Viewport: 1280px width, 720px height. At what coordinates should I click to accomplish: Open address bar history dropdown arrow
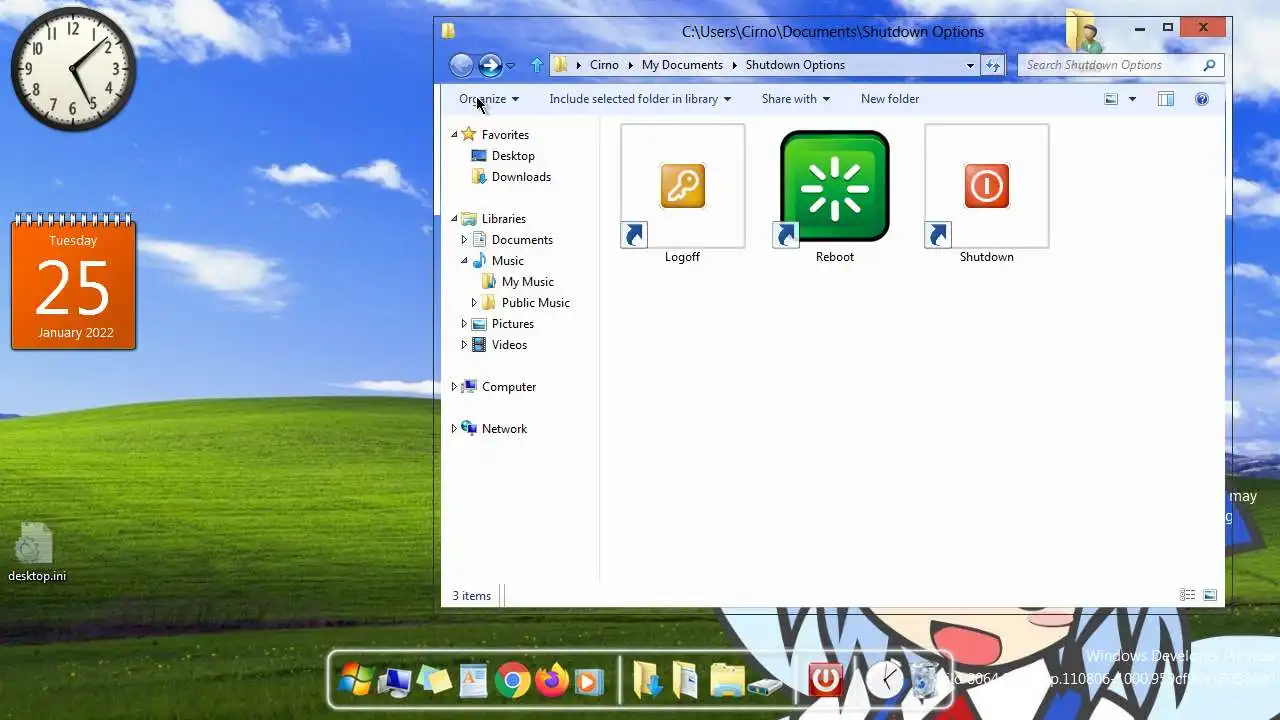(x=970, y=65)
